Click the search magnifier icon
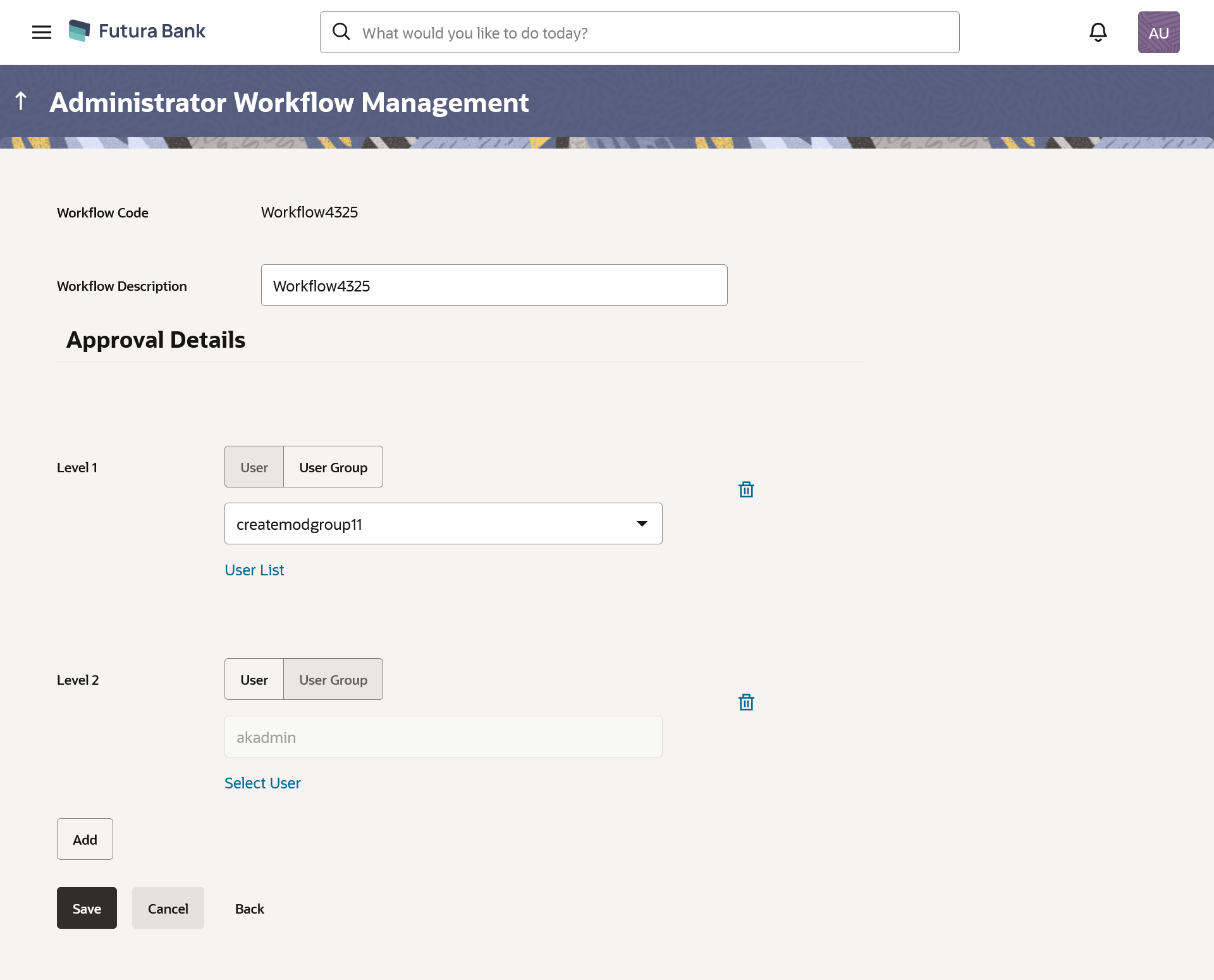Viewport: 1214px width, 980px height. pos(341,32)
